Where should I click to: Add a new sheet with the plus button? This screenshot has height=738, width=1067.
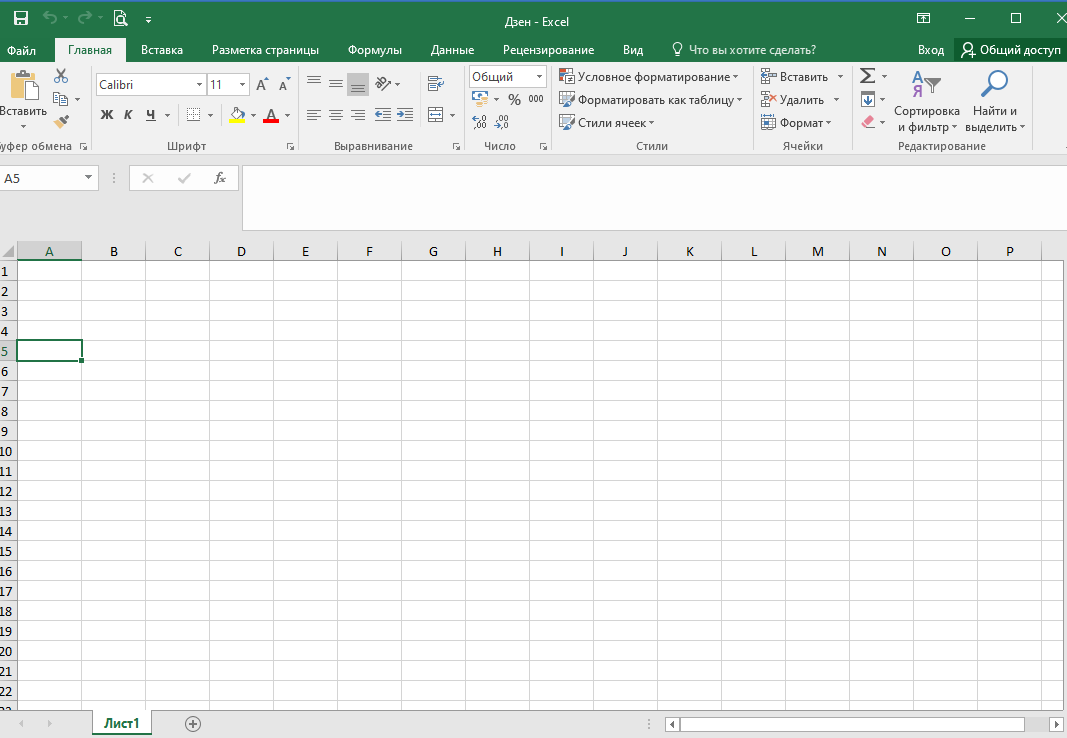[193, 724]
